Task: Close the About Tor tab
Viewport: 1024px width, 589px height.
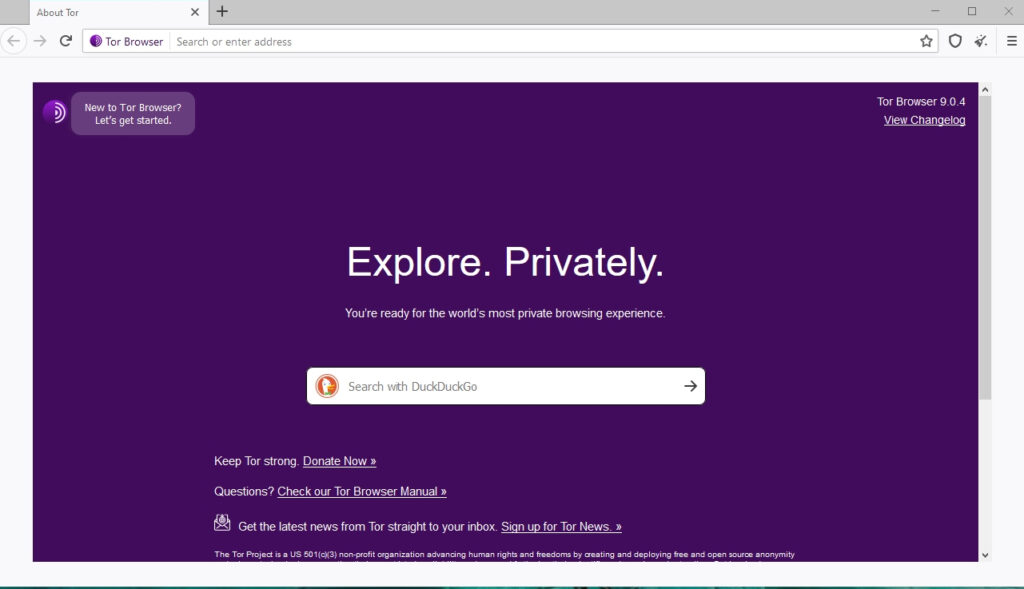Action: coord(195,12)
